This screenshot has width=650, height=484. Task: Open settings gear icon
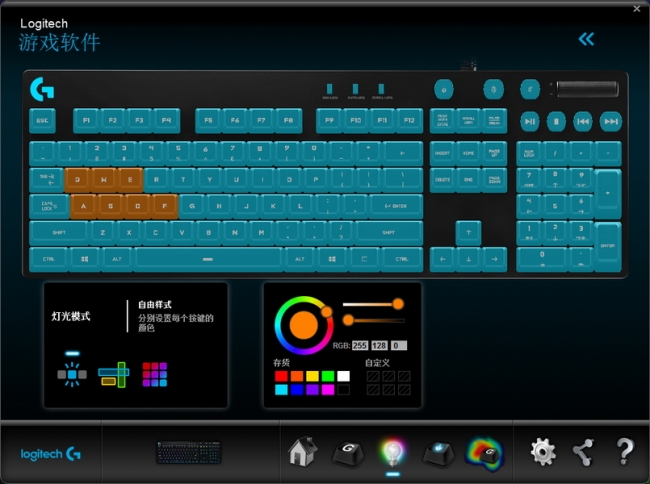point(543,452)
